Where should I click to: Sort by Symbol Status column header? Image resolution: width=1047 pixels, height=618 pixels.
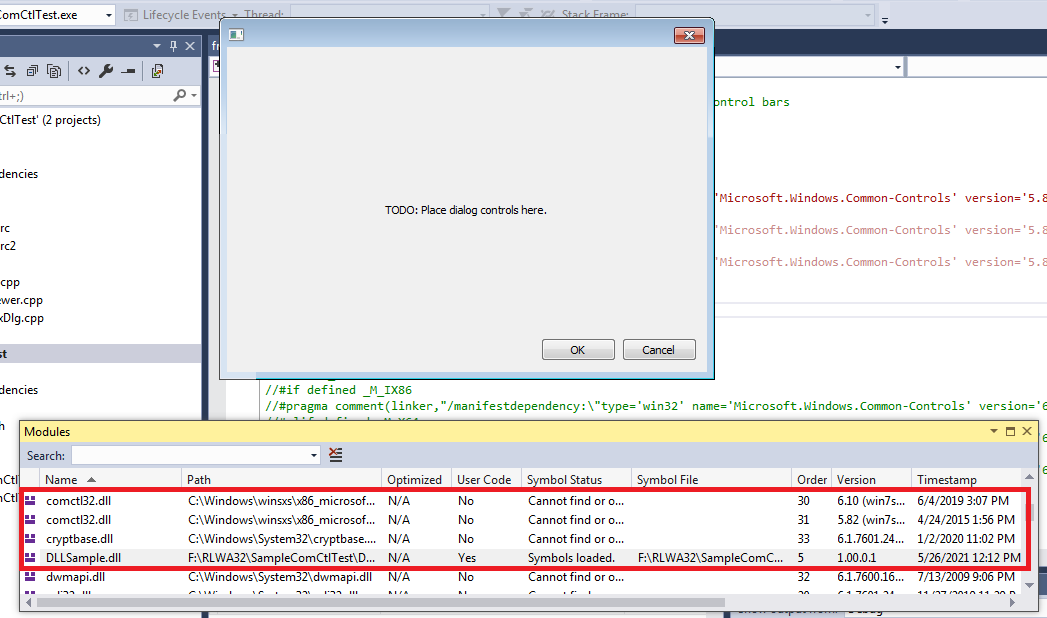[x=576, y=480]
